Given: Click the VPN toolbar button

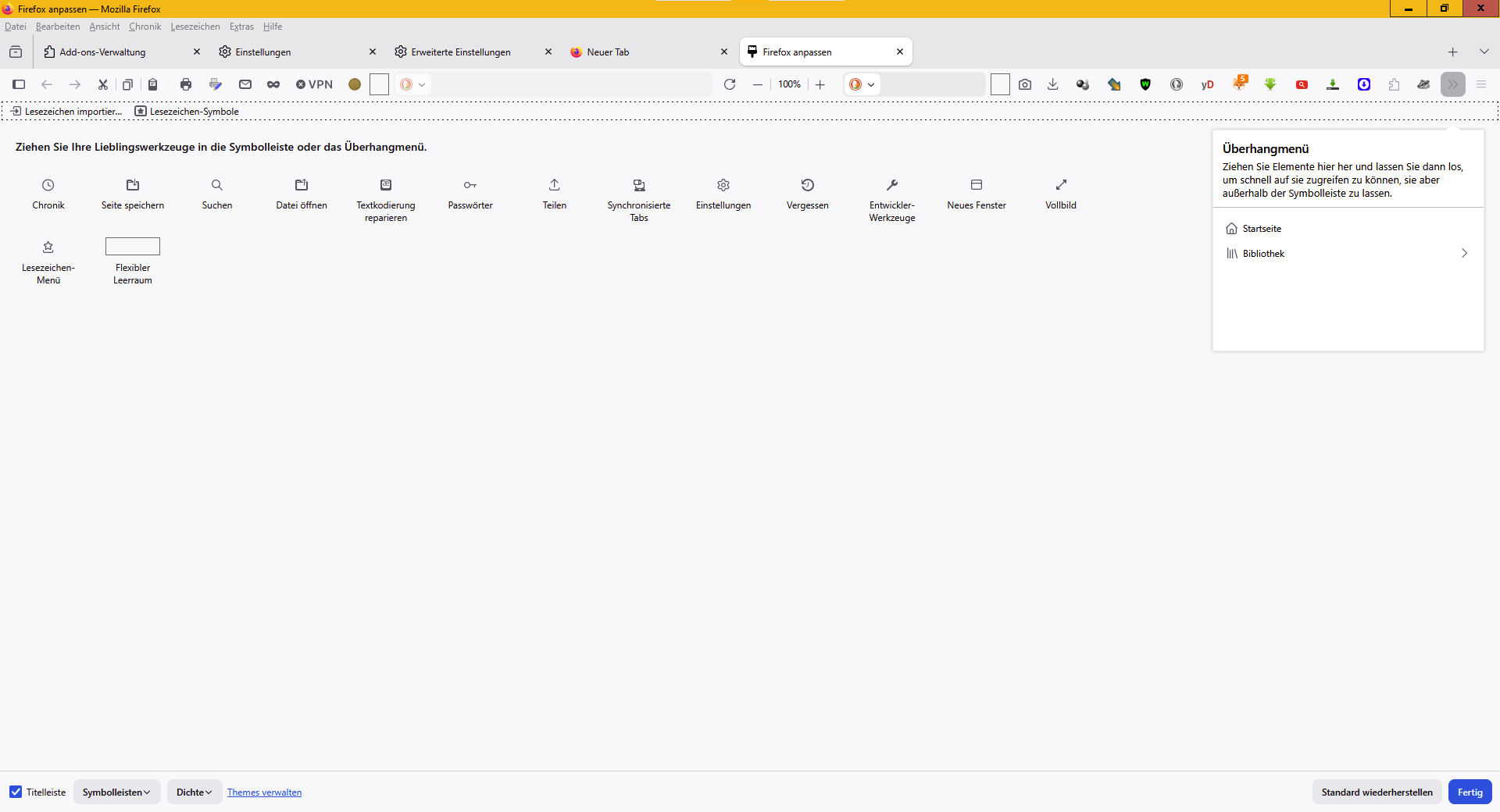Looking at the screenshot, I should pos(314,84).
